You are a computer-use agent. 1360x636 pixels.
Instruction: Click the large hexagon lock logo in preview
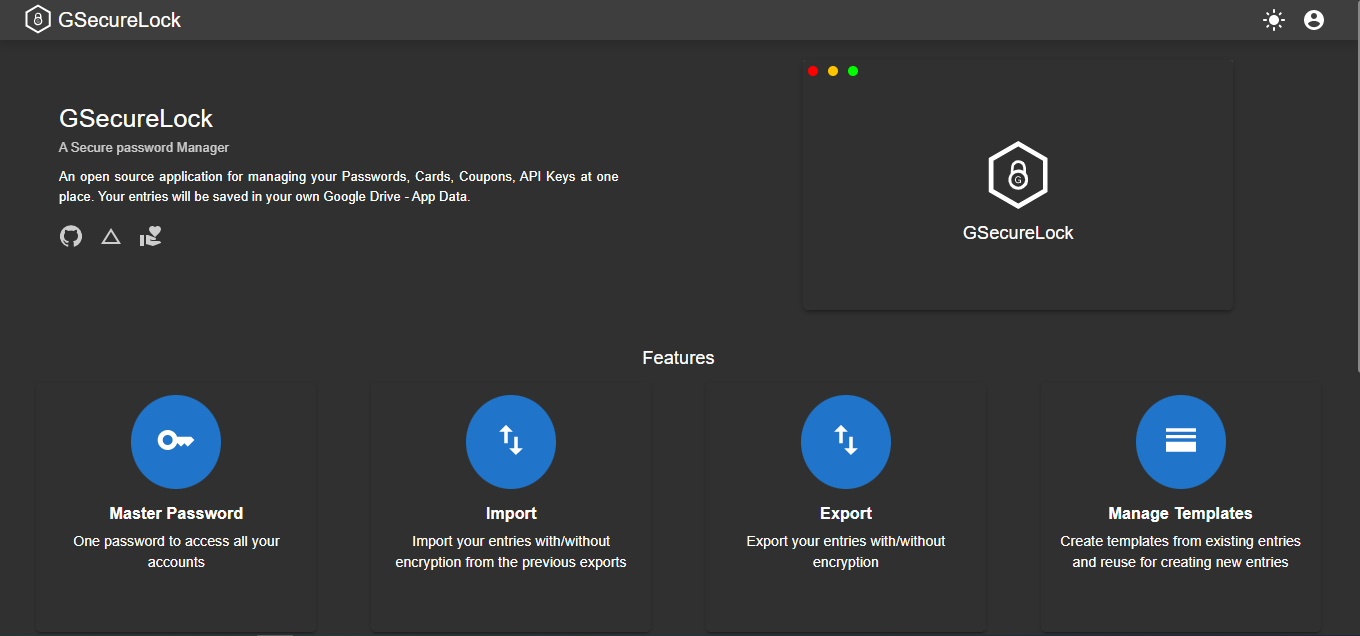point(1018,175)
